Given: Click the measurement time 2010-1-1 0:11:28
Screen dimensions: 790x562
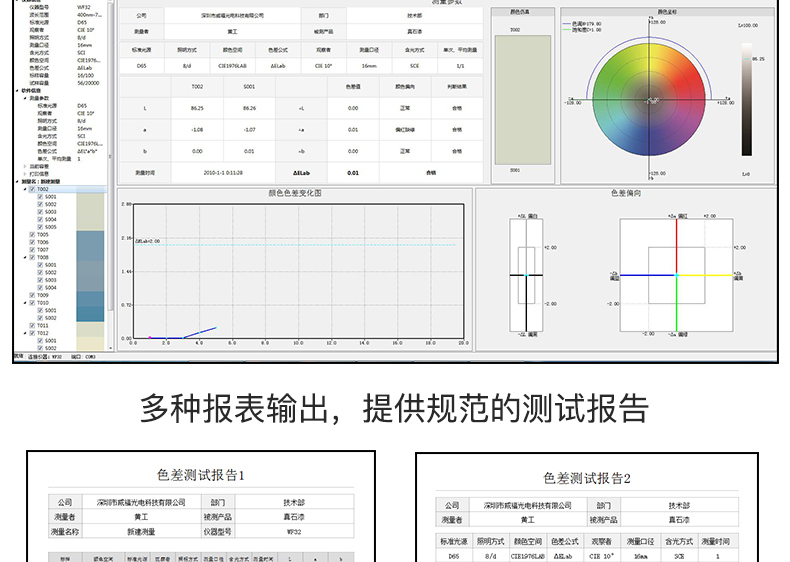Looking at the screenshot, I should pyautogui.click(x=223, y=173).
